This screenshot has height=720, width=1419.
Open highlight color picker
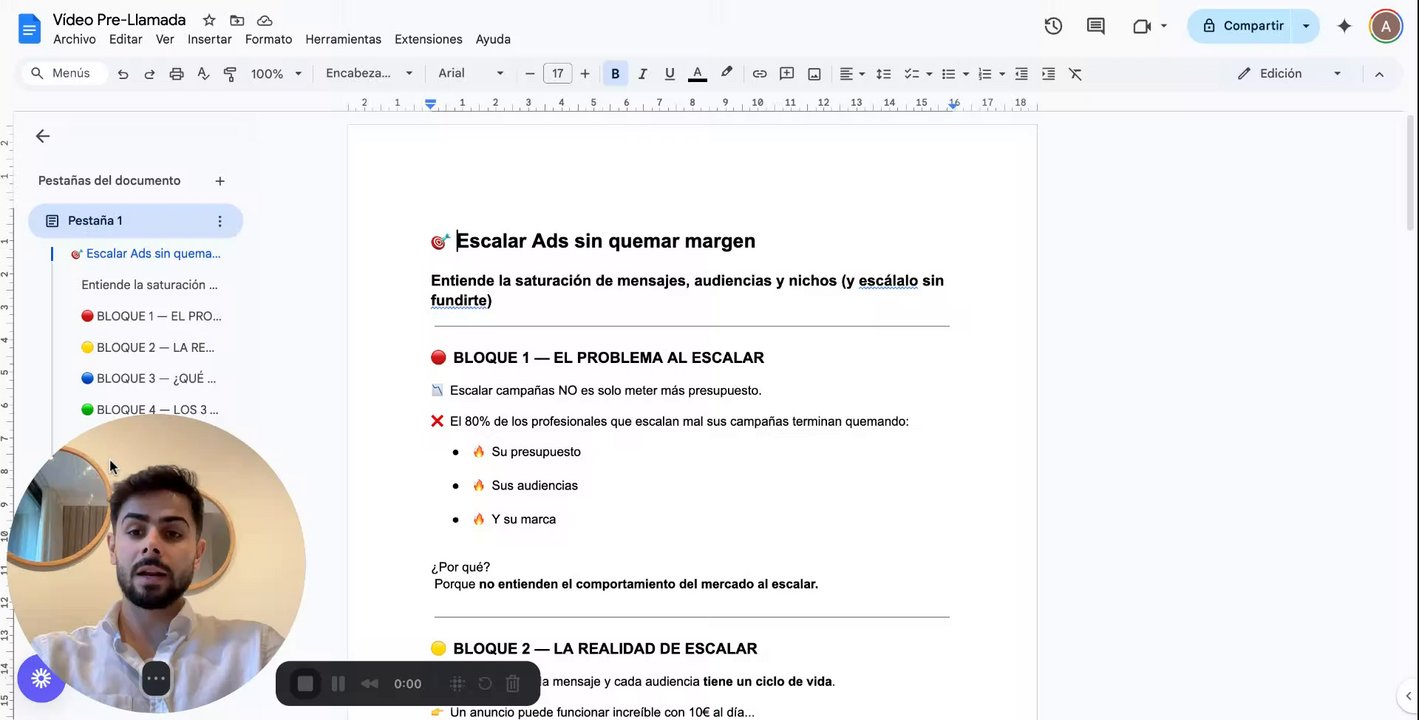point(726,74)
